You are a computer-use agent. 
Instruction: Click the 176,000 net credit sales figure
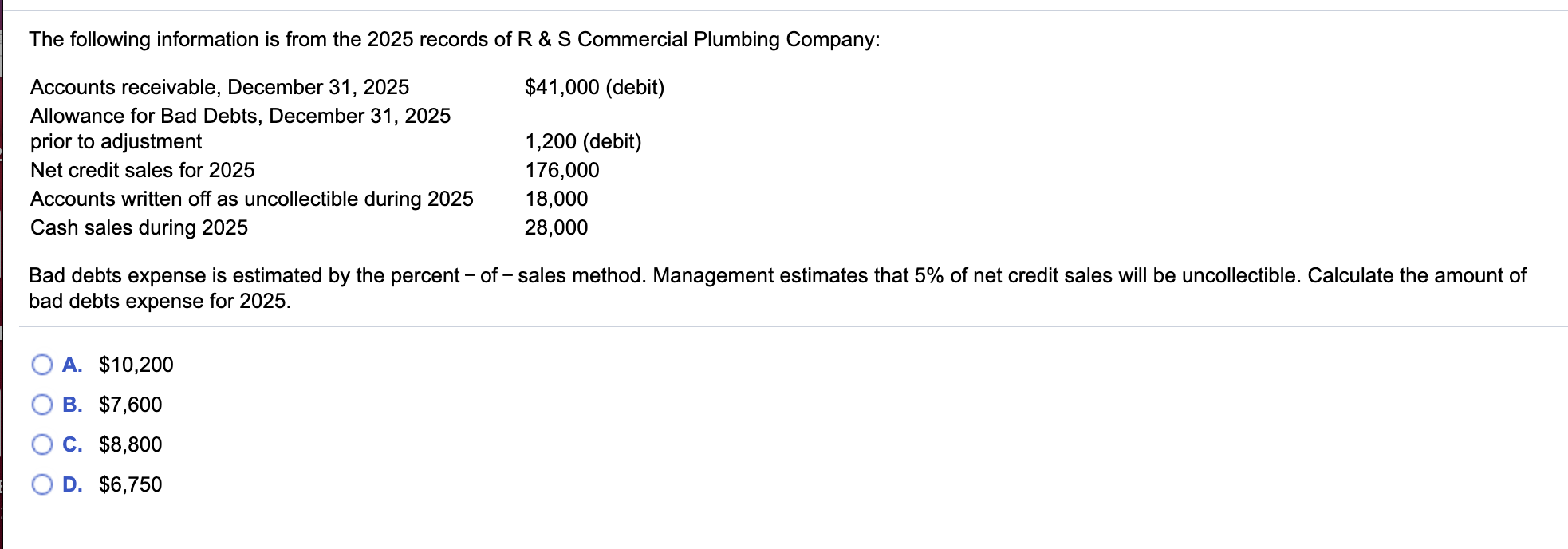(x=562, y=170)
